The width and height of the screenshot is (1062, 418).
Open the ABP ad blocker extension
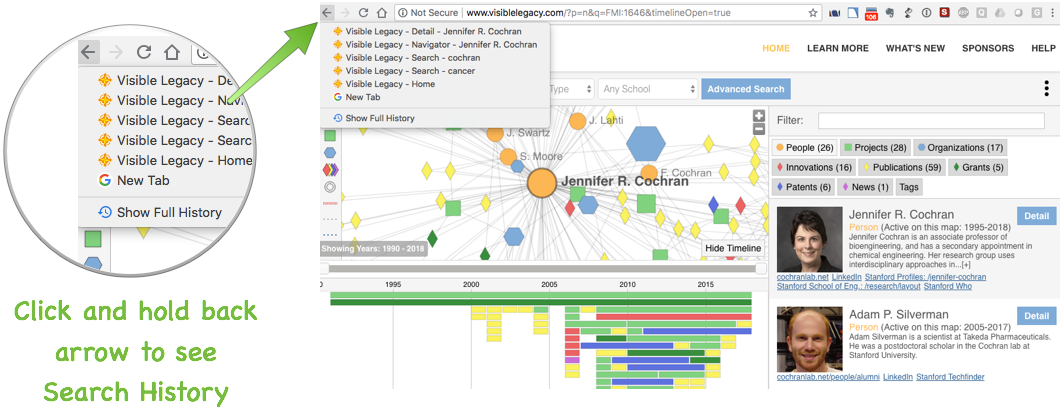point(962,12)
